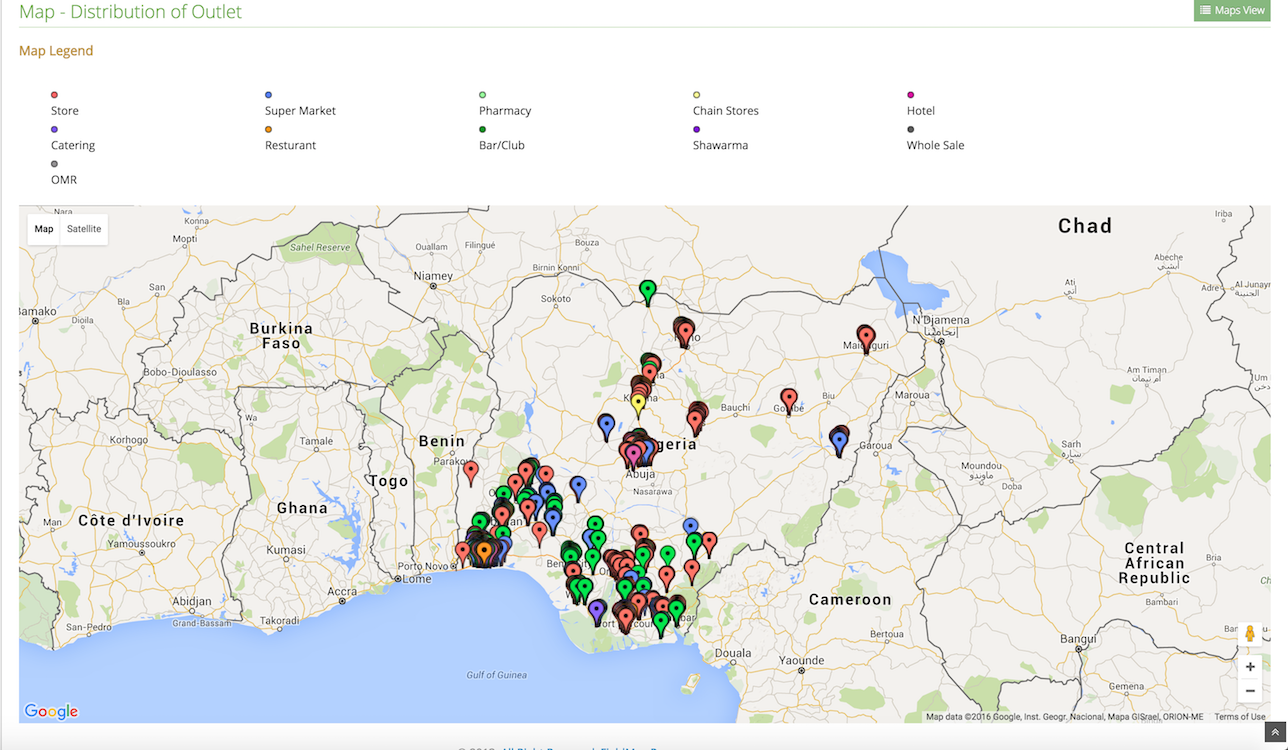Click the Niamey city label
Image resolution: width=1288 pixels, height=750 pixels.
[x=433, y=276]
